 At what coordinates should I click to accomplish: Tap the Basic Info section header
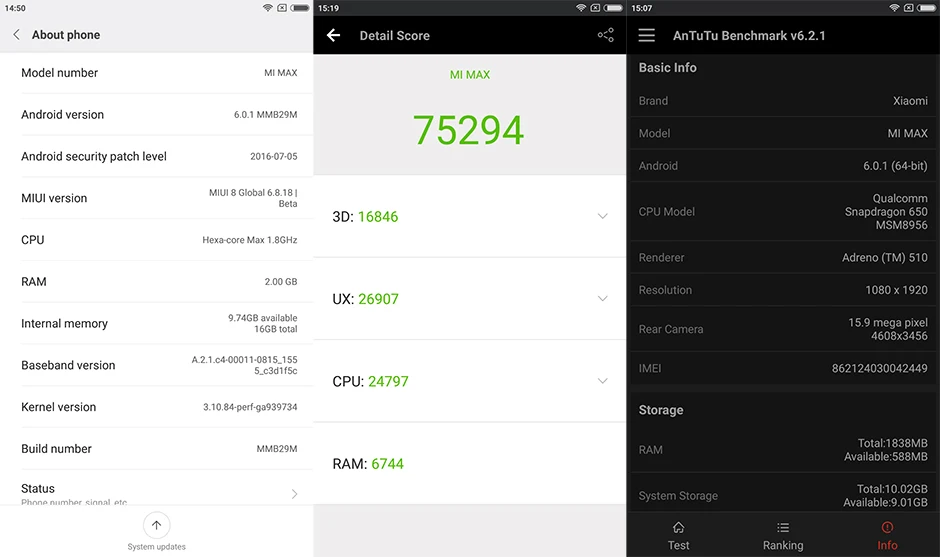coord(667,68)
